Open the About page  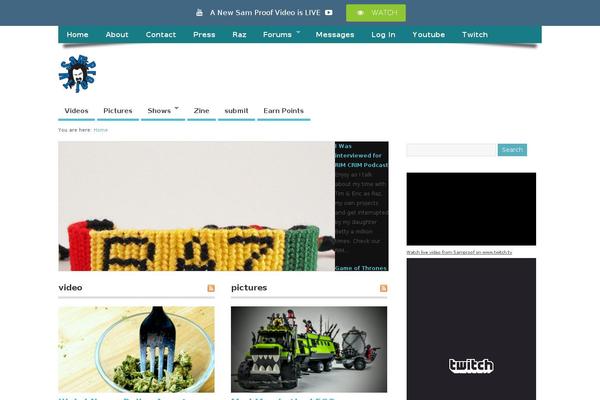(117, 34)
